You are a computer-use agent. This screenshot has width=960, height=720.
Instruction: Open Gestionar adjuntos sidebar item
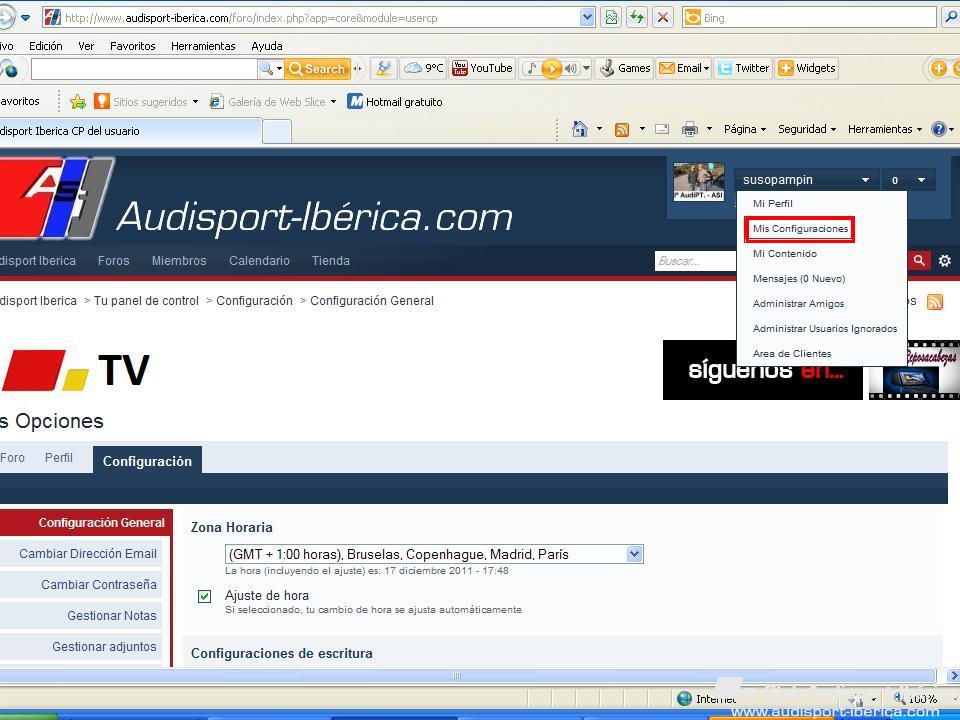point(81,647)
